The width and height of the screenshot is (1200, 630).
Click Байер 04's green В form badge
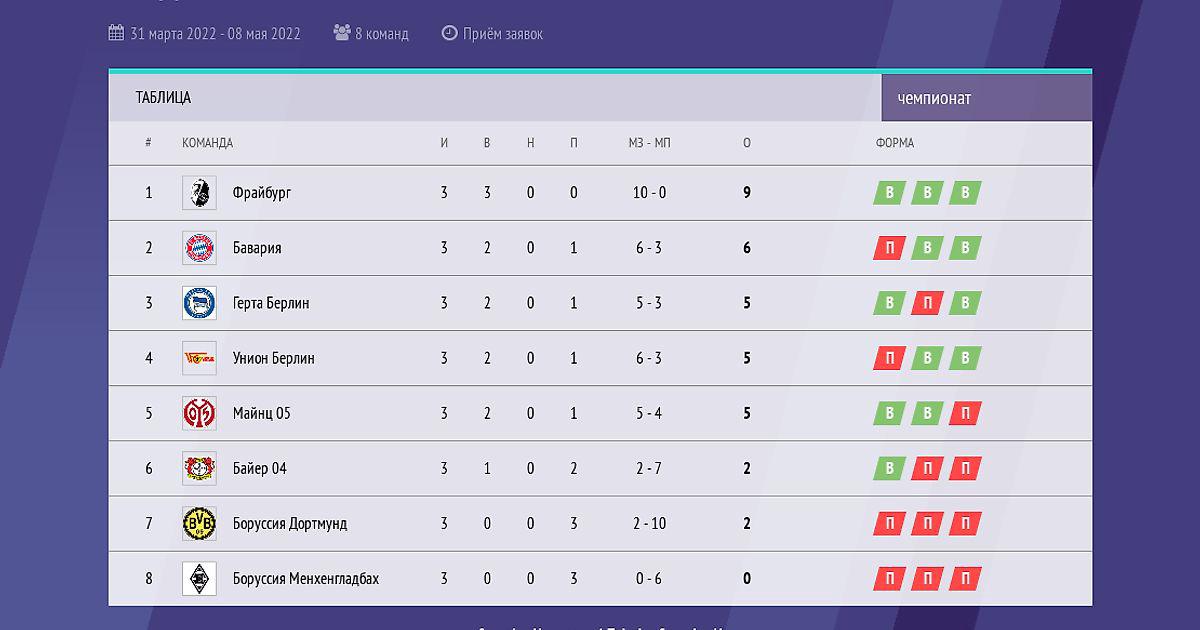889,468
